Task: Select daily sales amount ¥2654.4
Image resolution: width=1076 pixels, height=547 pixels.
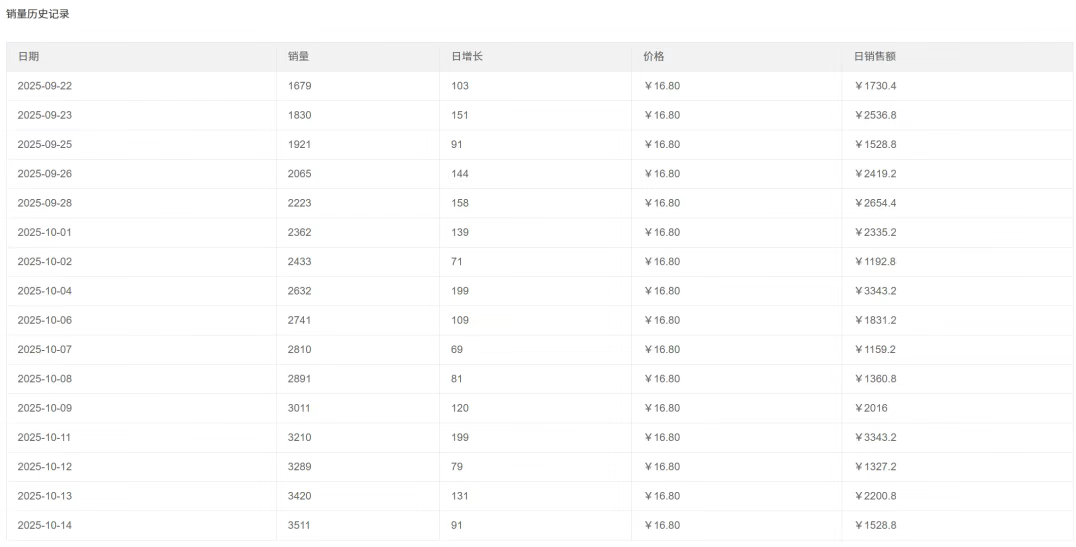Action: [x=875, y=203]
